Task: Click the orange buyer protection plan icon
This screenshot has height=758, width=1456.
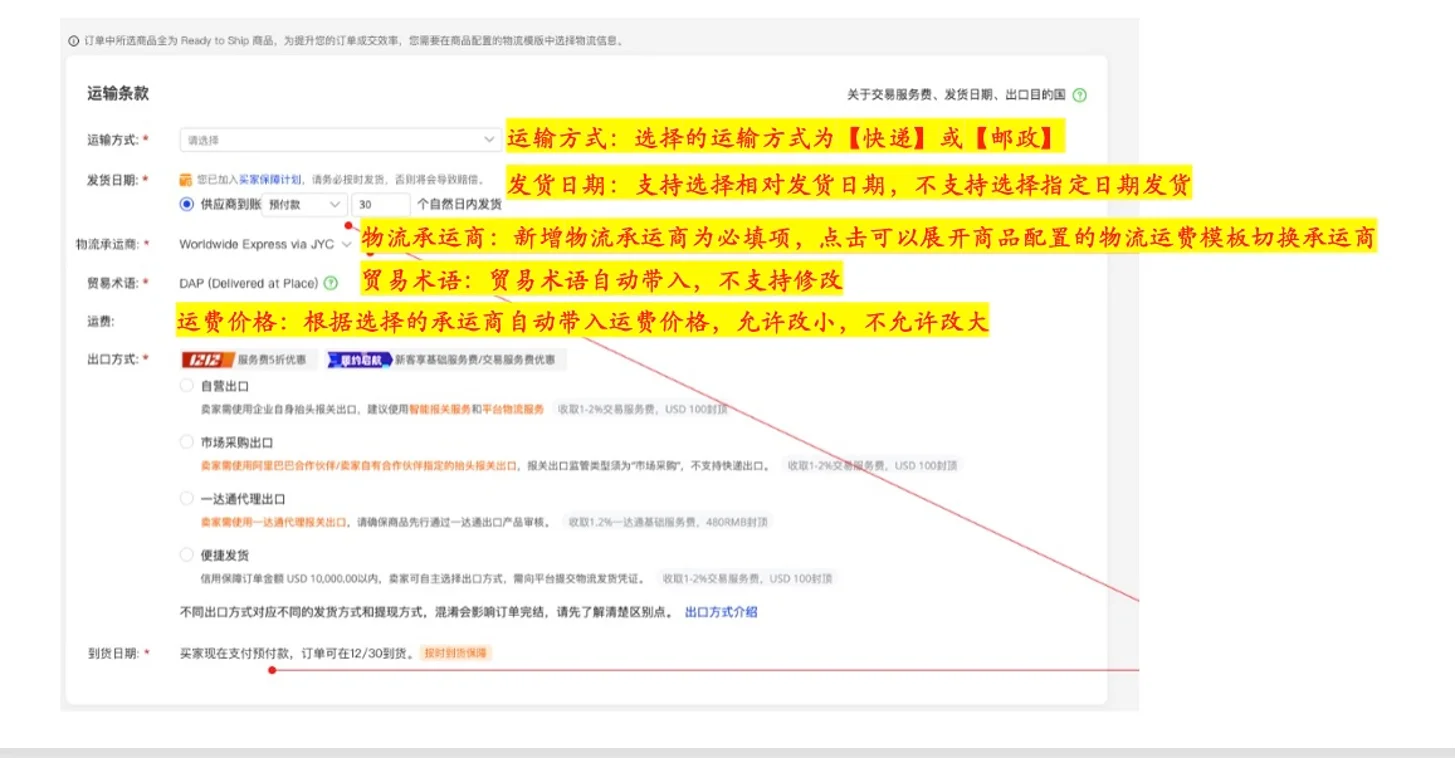Action: 185,180
